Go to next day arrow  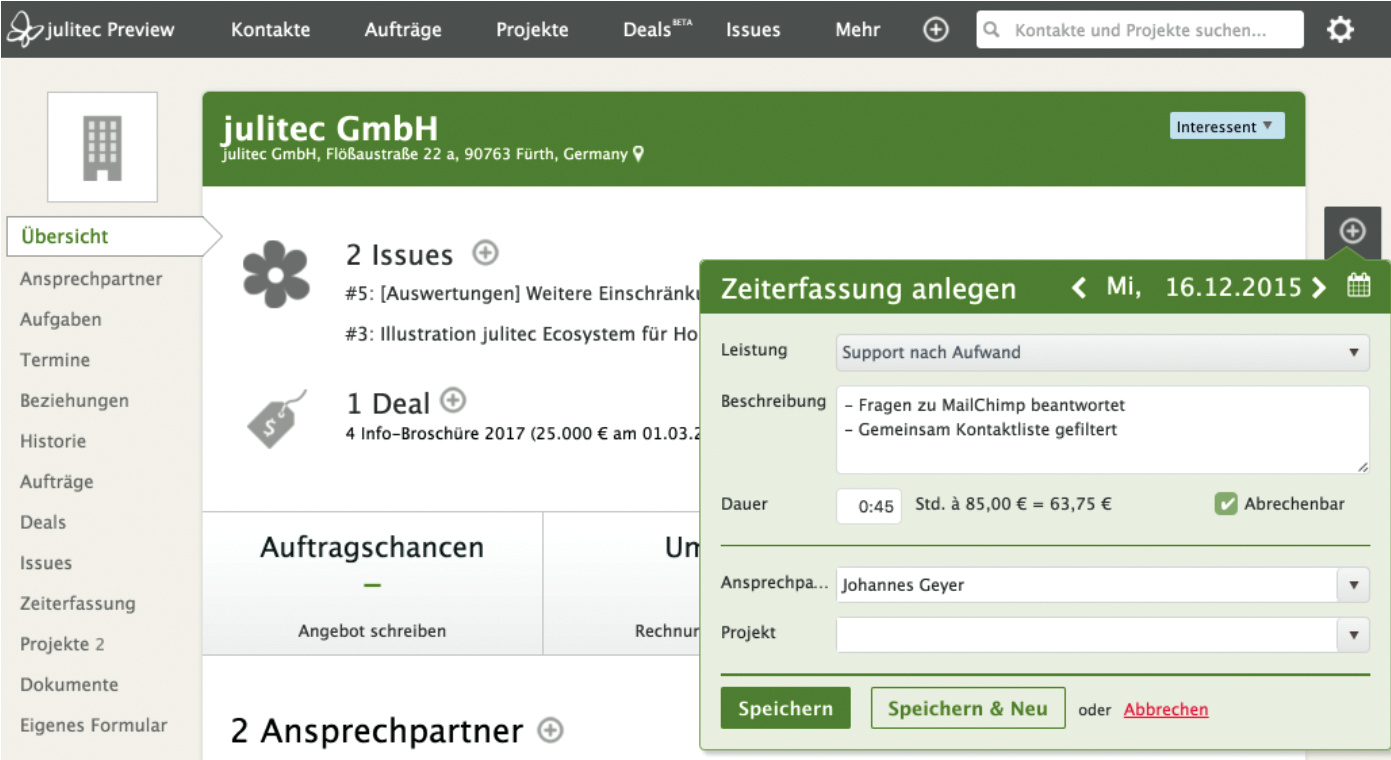tap(1319, 288)
